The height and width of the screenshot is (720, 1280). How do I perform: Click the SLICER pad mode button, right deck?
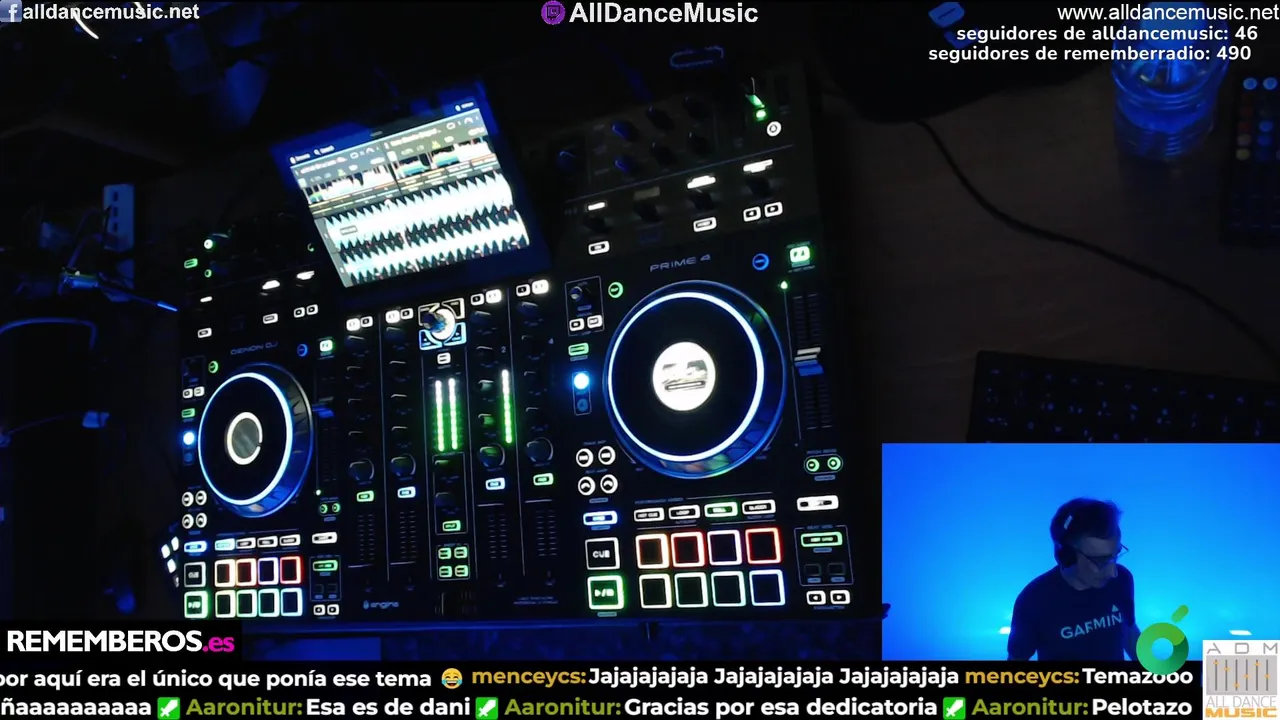coord(757,508)
